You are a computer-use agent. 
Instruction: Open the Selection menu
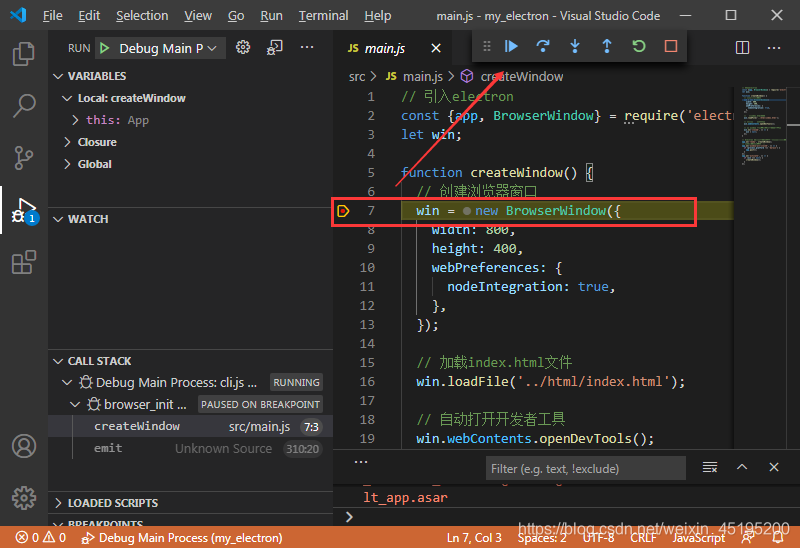click(142, 16)
